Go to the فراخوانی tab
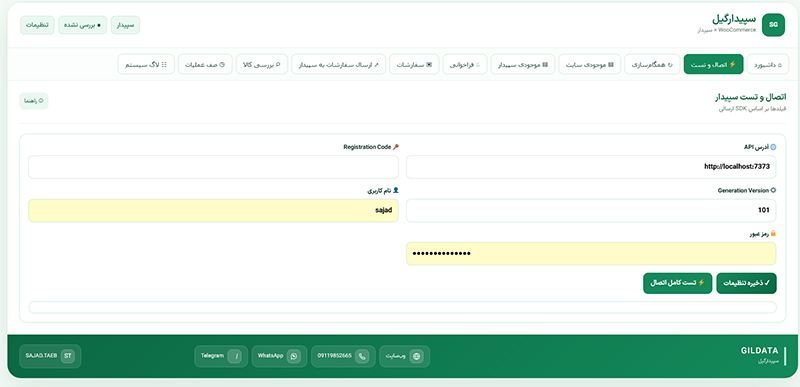The width and height of the screenshot is (800, 387). click(465, 65)
